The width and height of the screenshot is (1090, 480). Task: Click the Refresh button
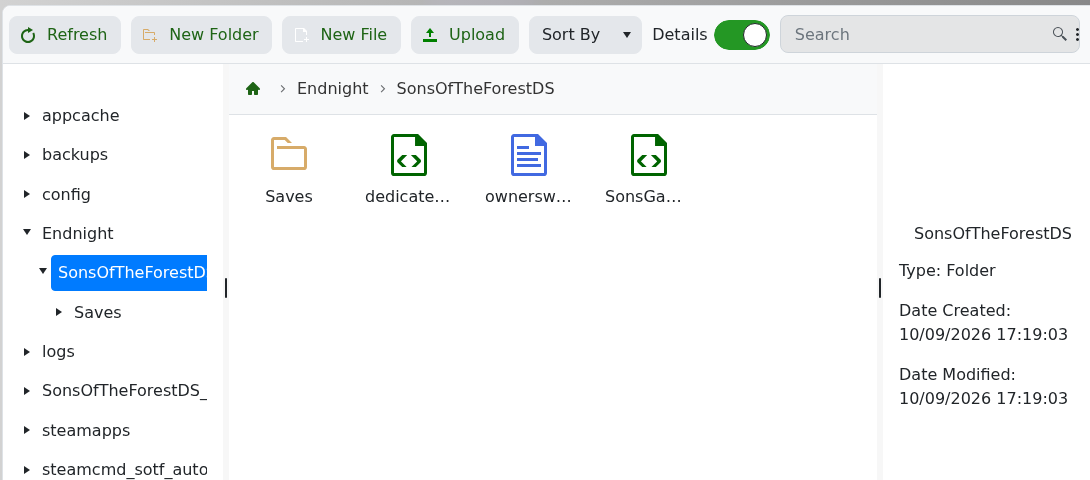pos(65,35)
